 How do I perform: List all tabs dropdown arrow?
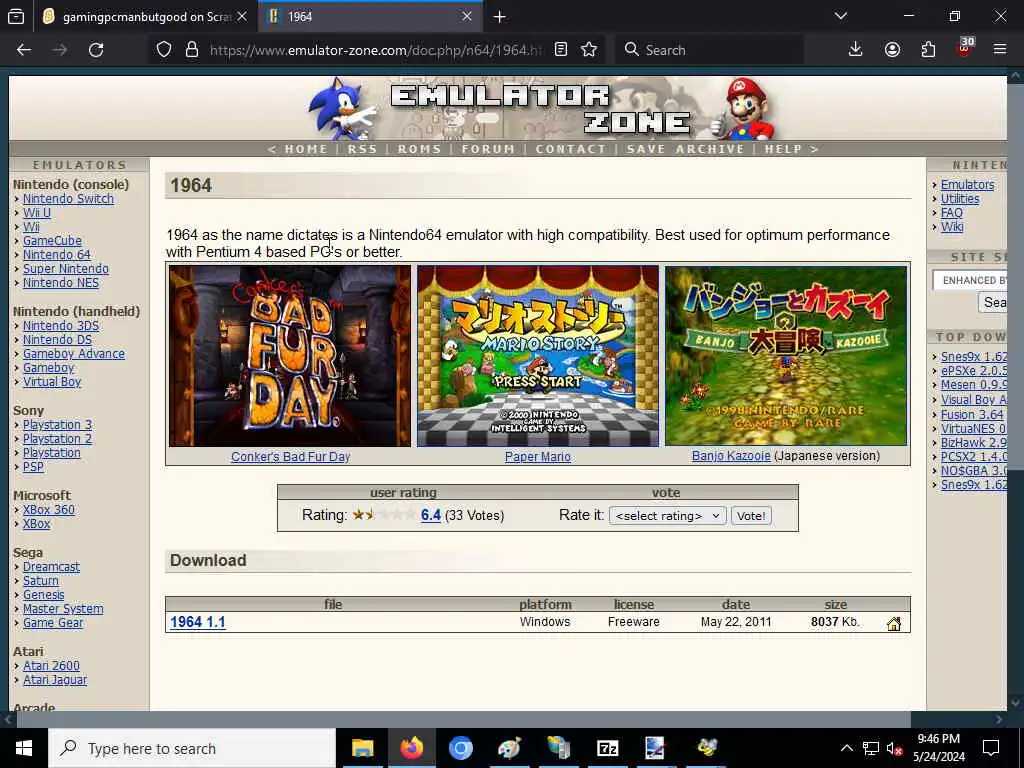[x=840, y=16]
